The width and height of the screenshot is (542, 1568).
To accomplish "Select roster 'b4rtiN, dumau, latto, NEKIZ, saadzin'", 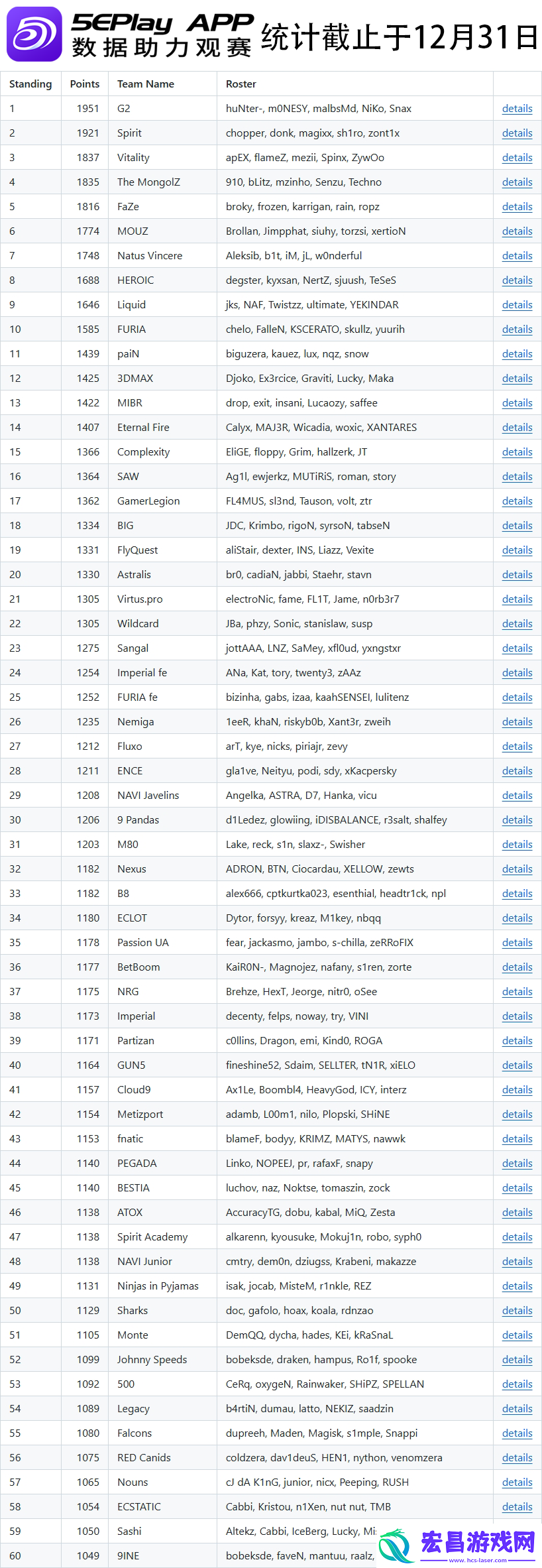I will (310, 1409).
